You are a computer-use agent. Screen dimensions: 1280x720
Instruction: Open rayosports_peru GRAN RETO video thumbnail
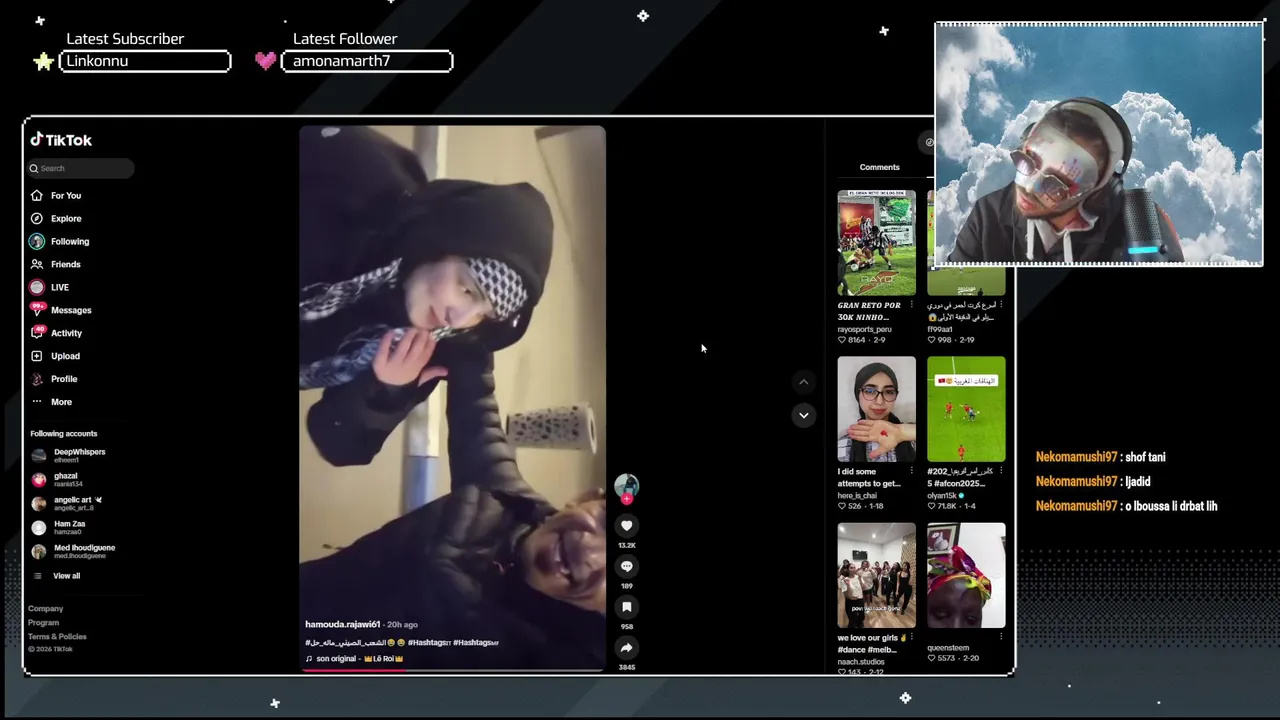click(876, 243)
